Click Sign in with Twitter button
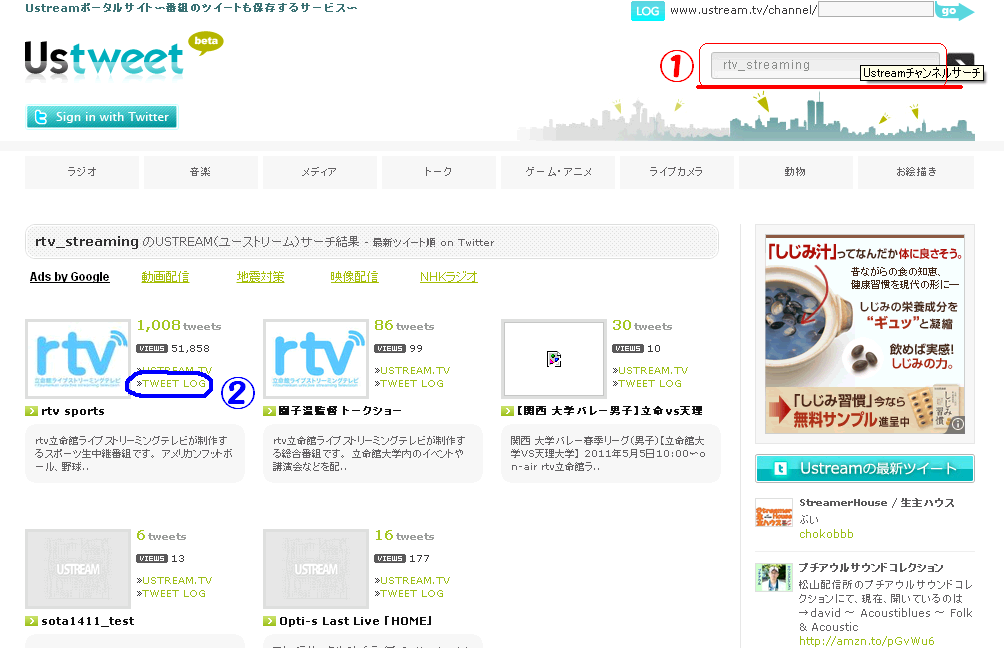The width and height of the screenshot is (1004, 648). tap(101, 117)
